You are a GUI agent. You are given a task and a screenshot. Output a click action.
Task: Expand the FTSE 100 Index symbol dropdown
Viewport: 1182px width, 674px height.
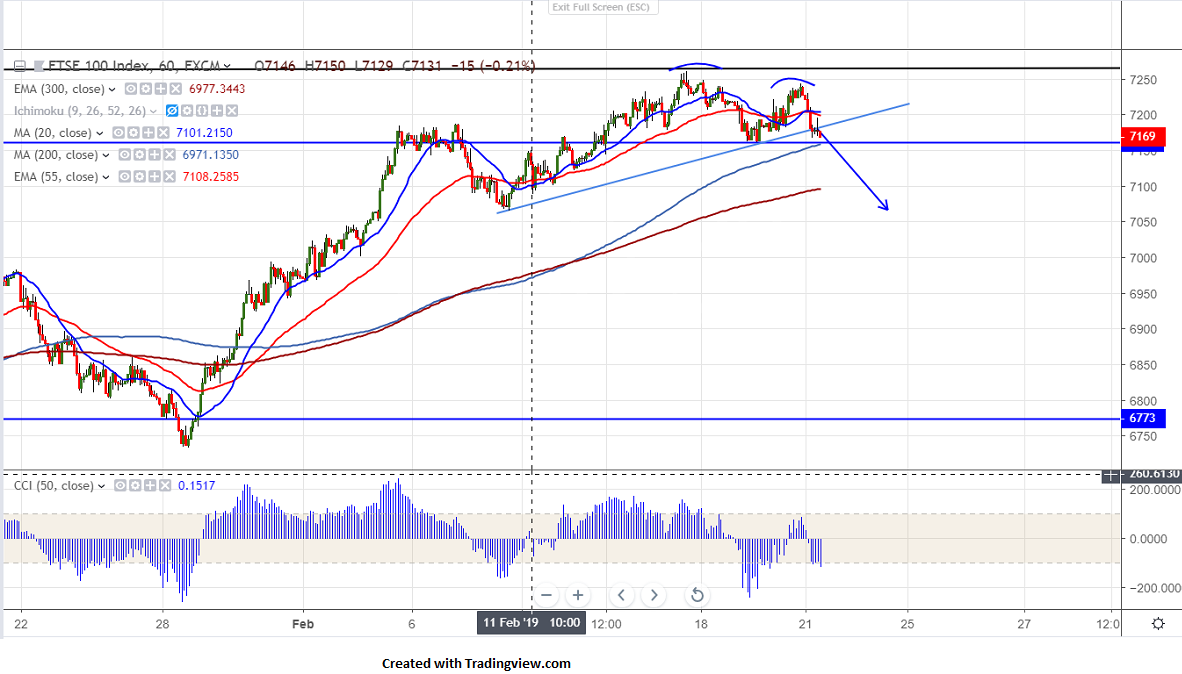point(227,66)
